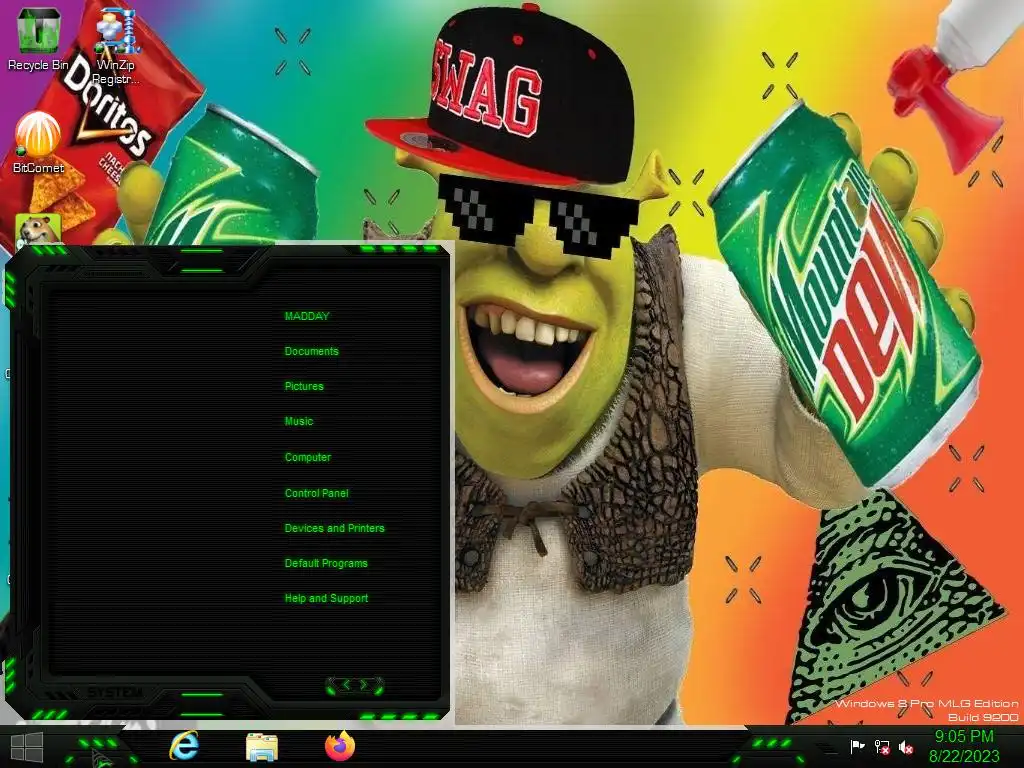Screen dimensions: 1024x768
Task: Open the WinZip Registry desktop shortcut
Action: [x=116, y=46]
